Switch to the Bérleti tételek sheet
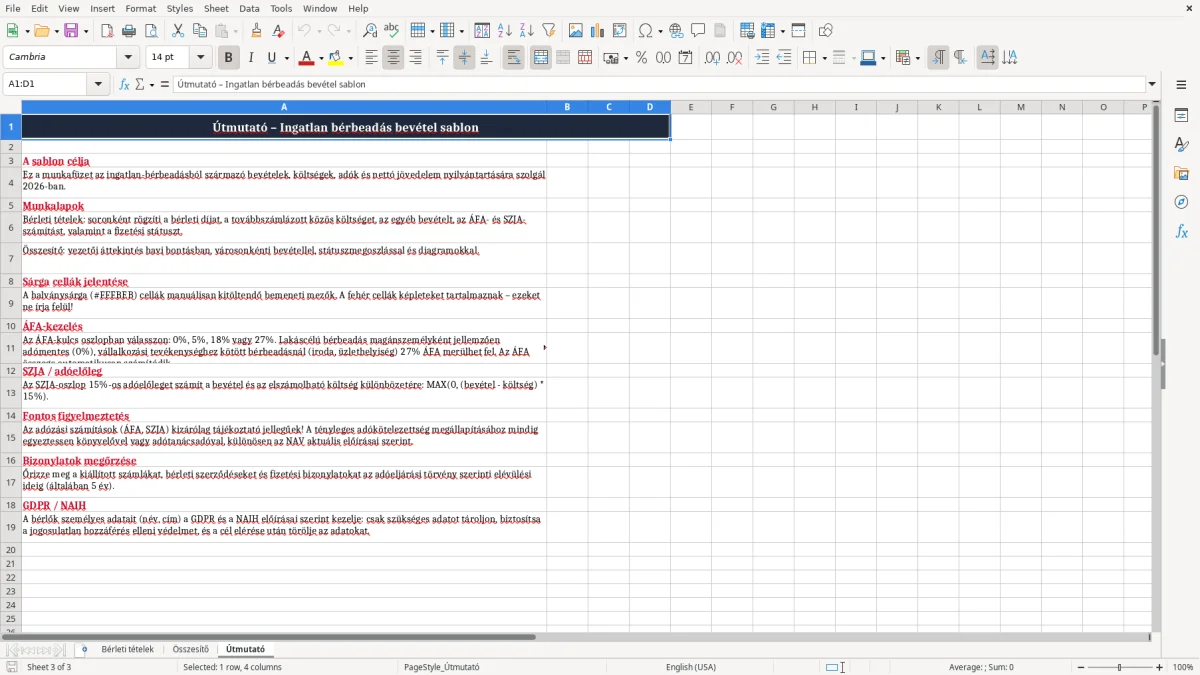 coord(127,650)
